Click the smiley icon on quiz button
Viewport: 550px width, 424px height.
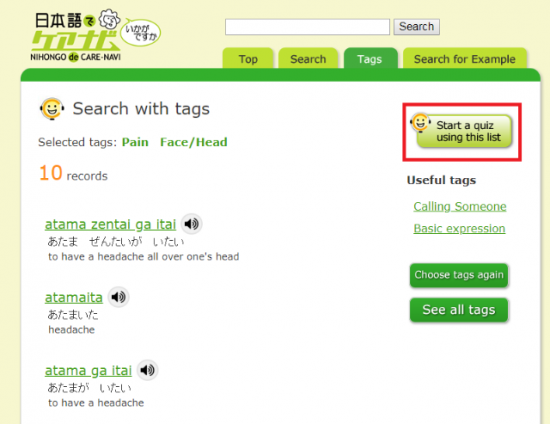coord(420,123)
